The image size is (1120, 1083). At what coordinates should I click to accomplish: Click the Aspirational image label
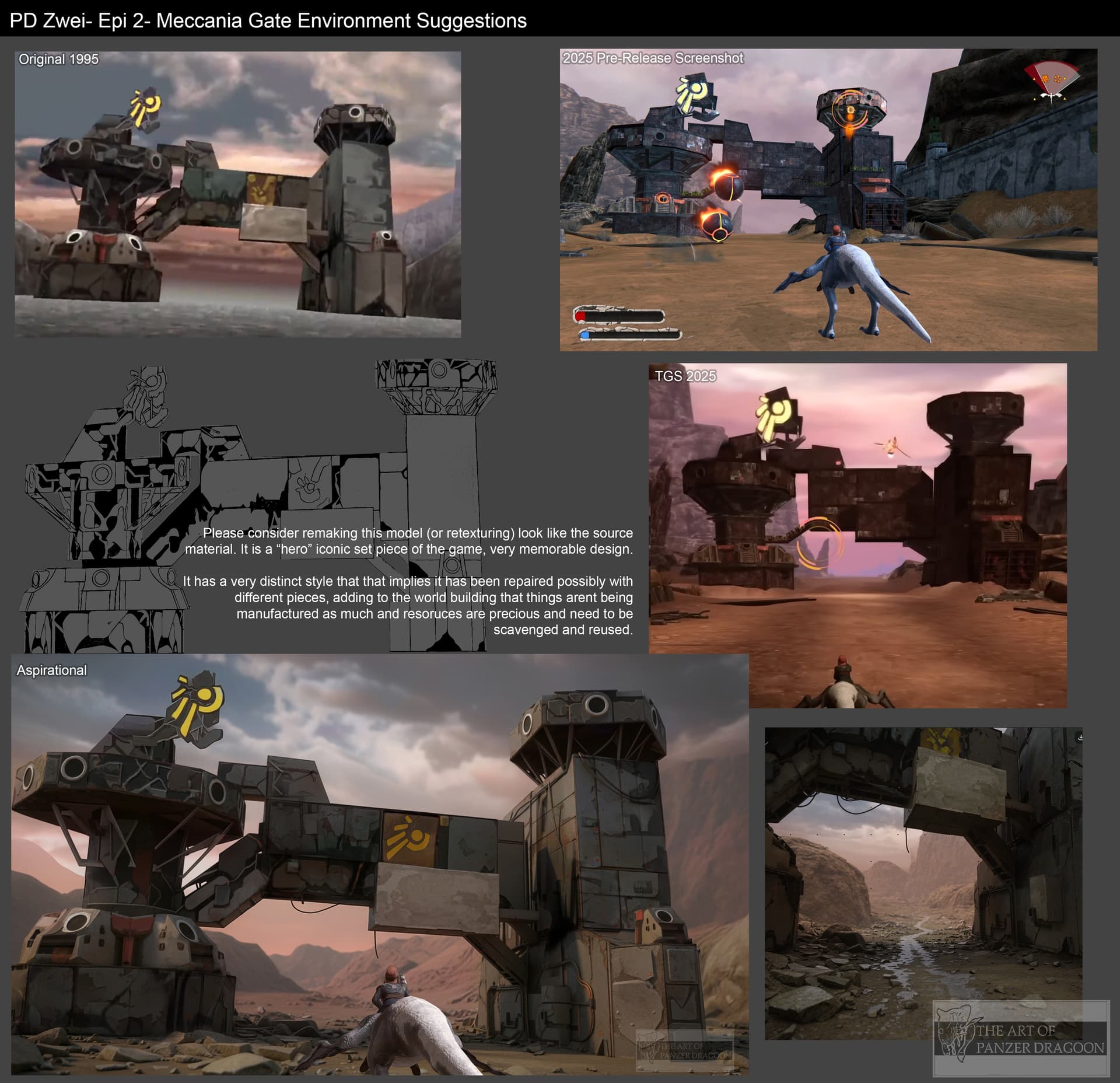point(51,670)
